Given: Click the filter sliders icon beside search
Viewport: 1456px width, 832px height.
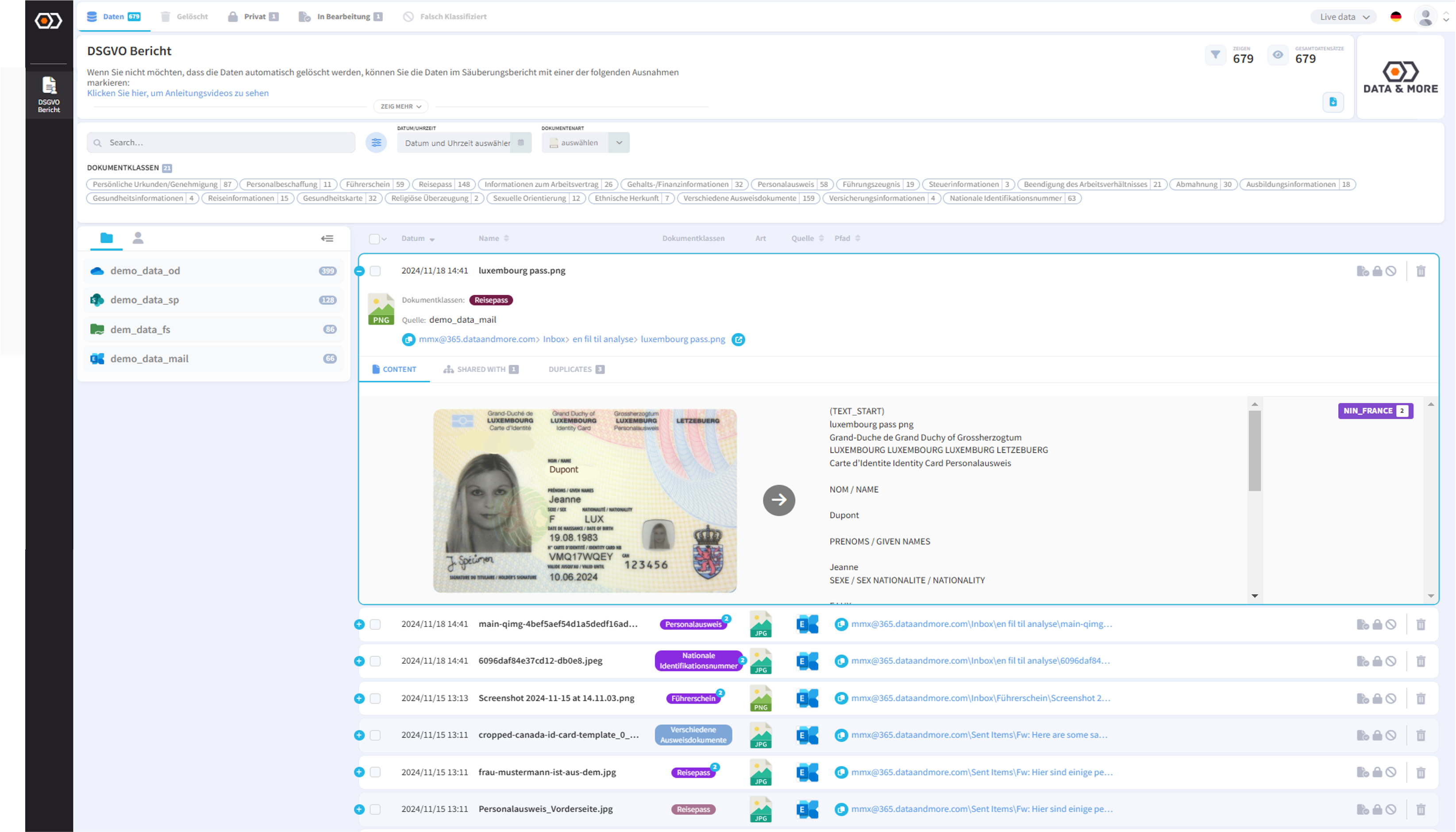Looking at the screenshot, I should tap(376, 143).
